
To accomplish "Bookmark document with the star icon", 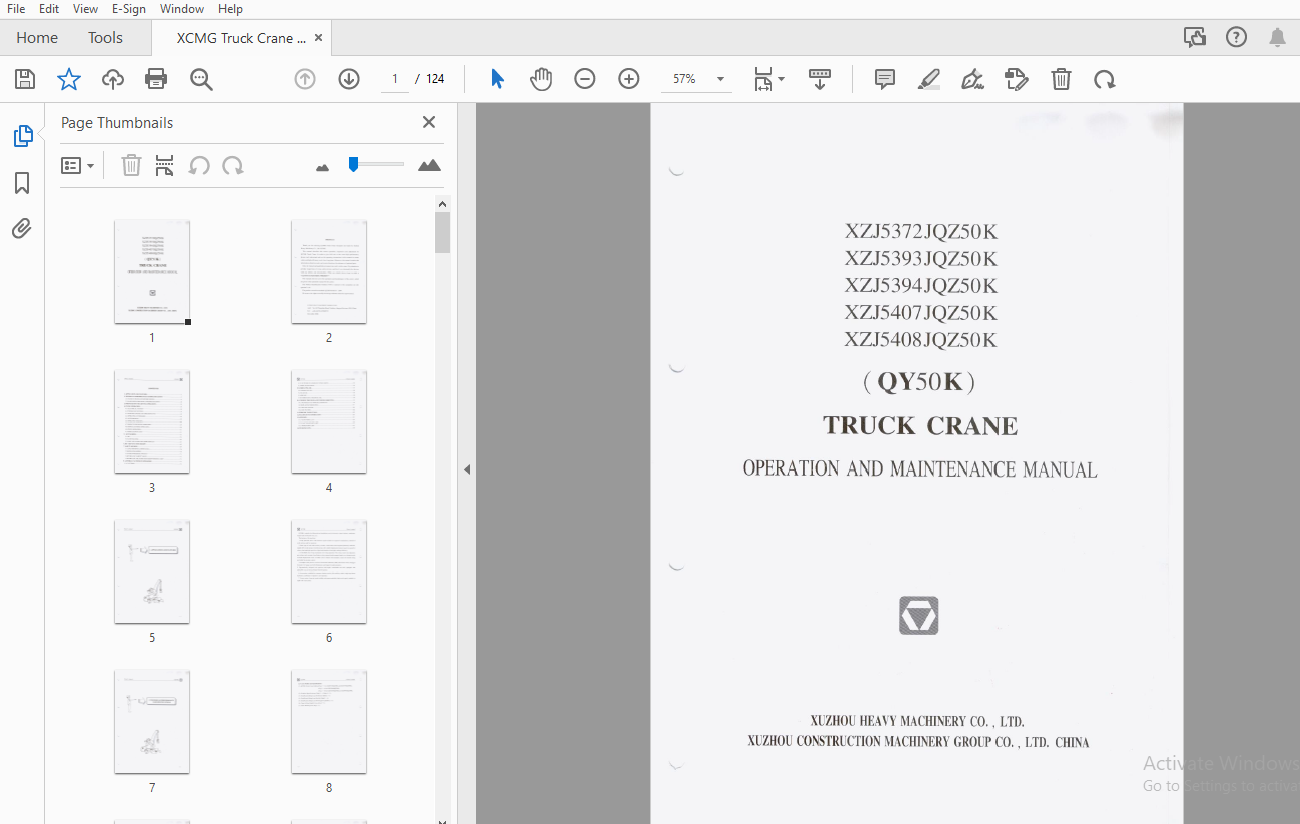I will coord(69,79).
